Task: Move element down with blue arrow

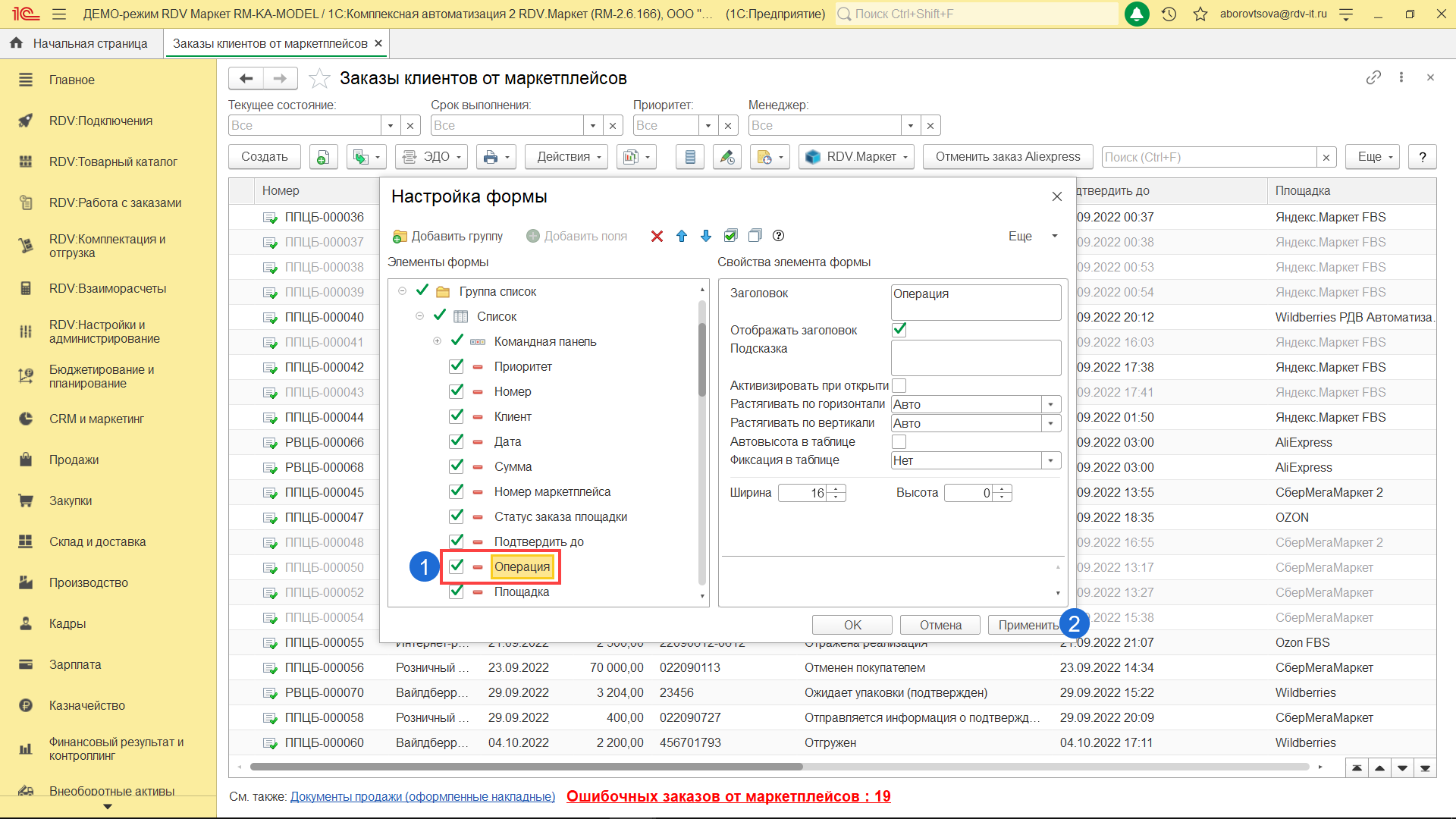Action: pos(706,237)
